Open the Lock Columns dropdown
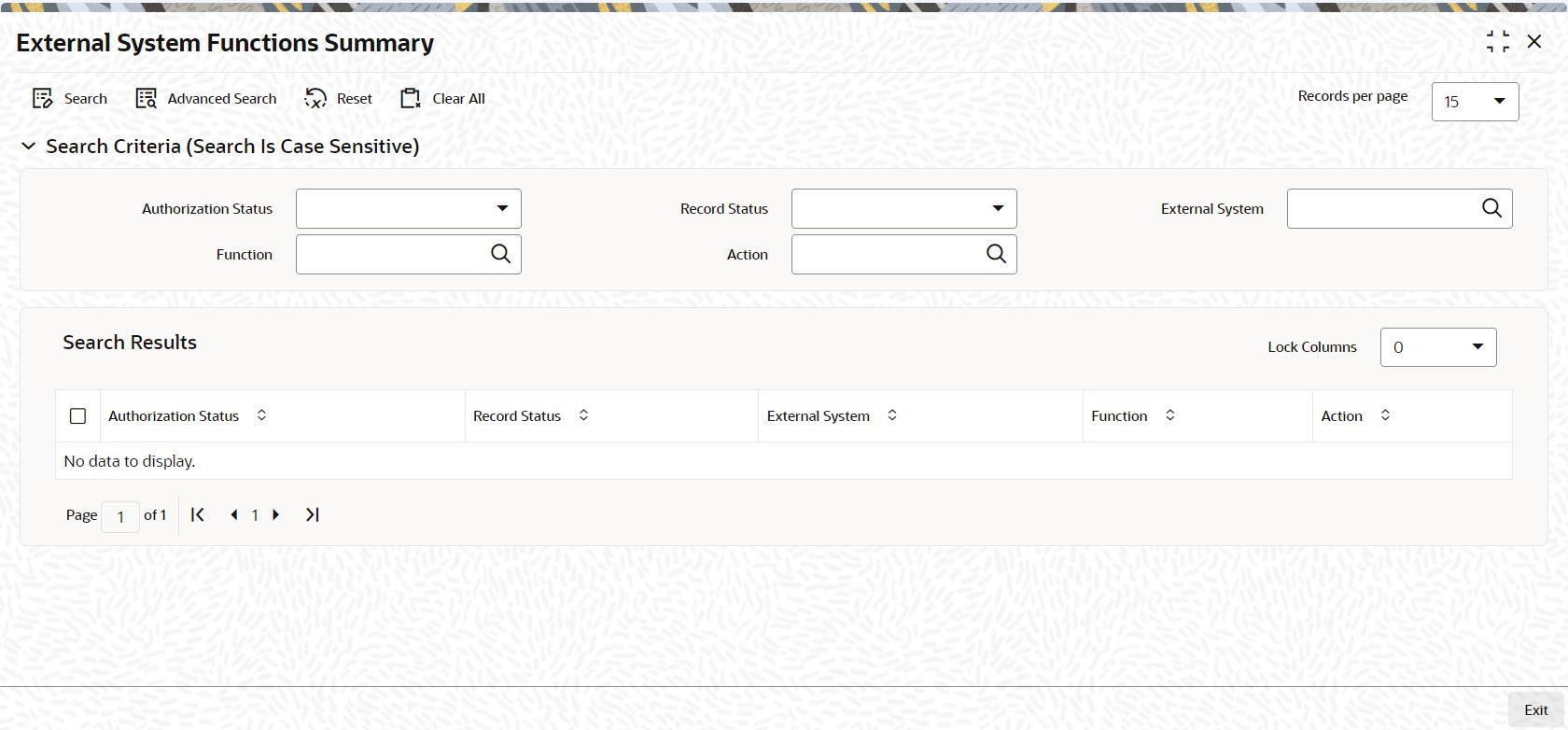This screenshot has height=730, width=1568. point(1438,347)
